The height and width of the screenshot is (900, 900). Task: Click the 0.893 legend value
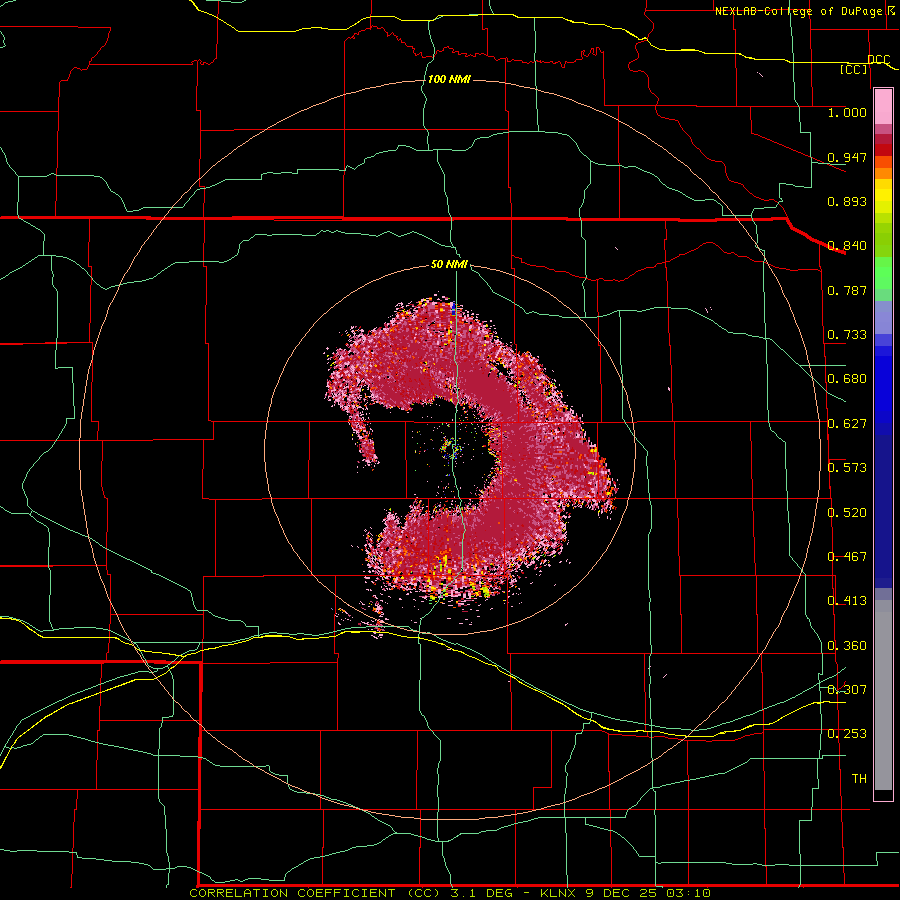point(847,201)
